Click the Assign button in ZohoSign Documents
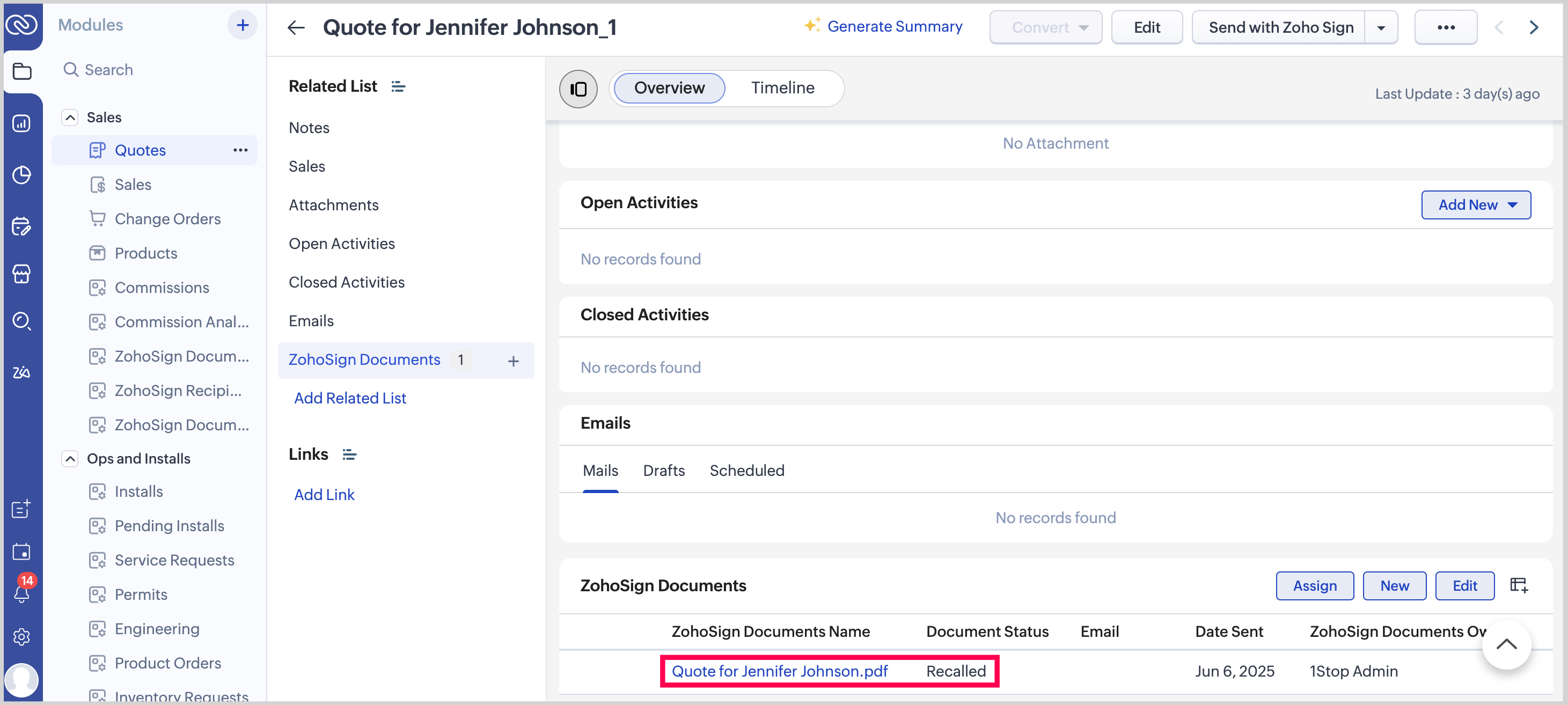Image resolution: width=1568 pixels, height=705 pixels. (x=1314, y=585)
